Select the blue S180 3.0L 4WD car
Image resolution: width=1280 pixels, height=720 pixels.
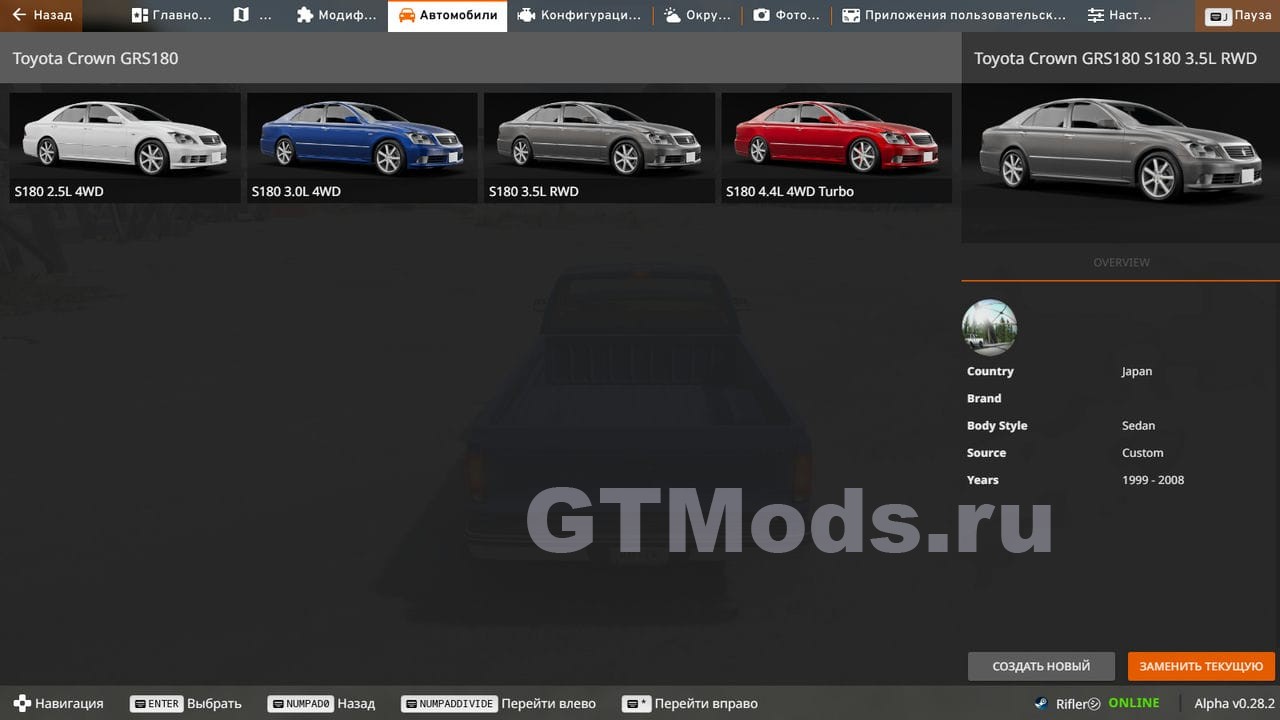[362, 148]
